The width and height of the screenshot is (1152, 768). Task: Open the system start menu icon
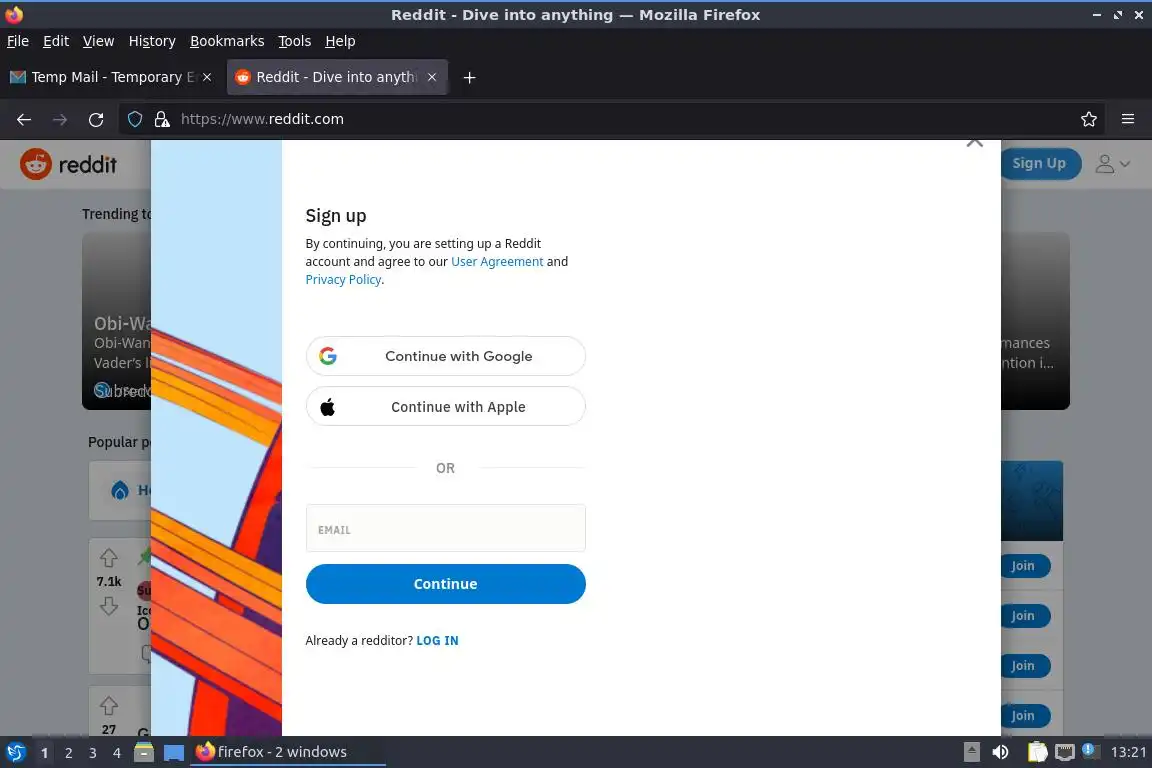pos(15,752)
